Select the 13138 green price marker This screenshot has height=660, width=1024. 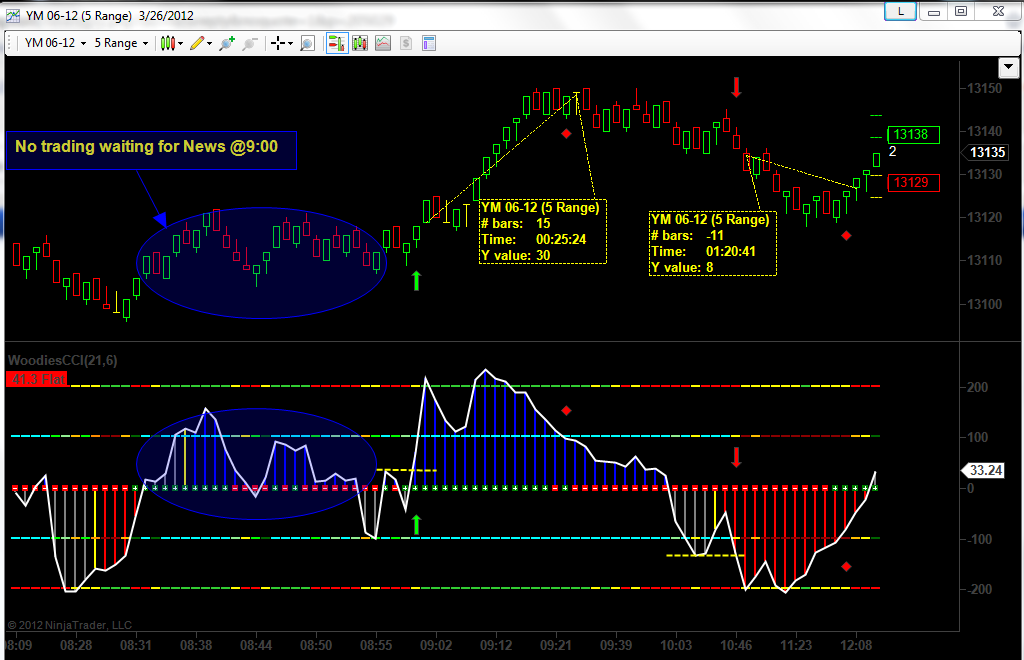tap(912, 134)
